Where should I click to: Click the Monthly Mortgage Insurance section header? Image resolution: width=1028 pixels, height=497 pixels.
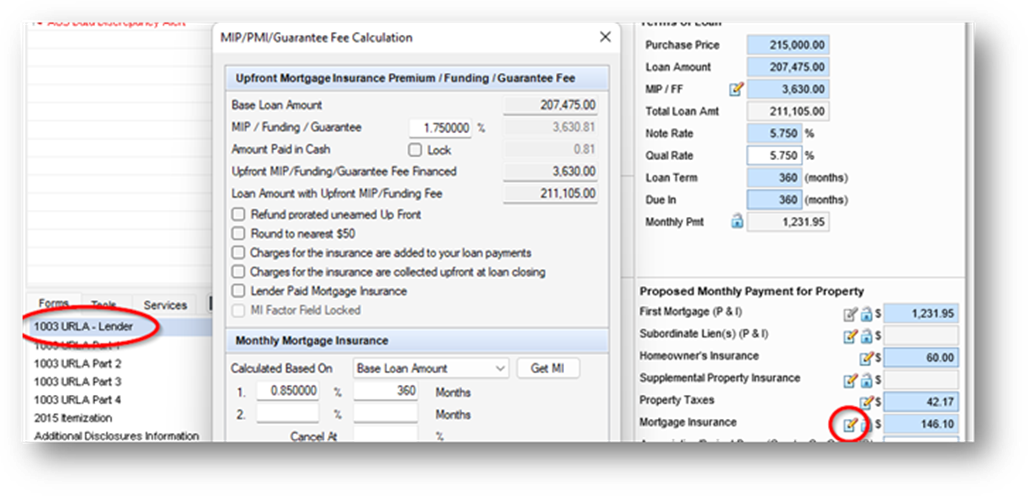pos(417,341)
